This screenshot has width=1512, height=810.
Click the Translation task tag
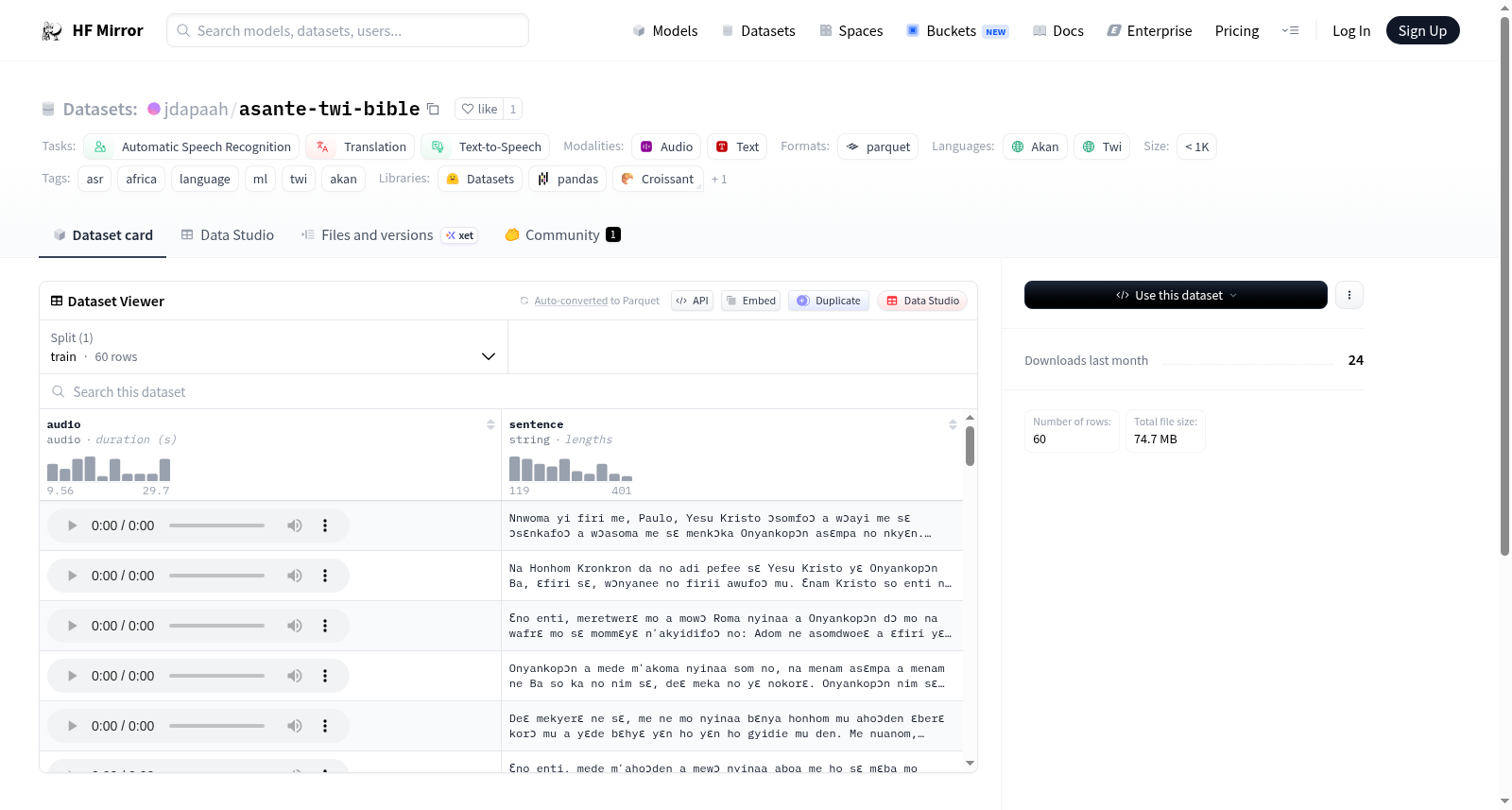tap(360, 146)
